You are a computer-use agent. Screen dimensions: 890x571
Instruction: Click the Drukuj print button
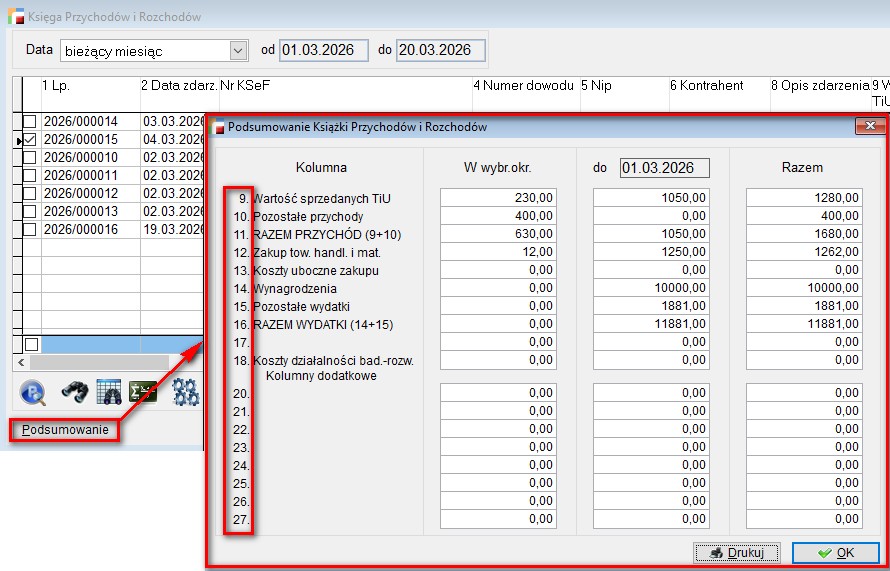736,553
